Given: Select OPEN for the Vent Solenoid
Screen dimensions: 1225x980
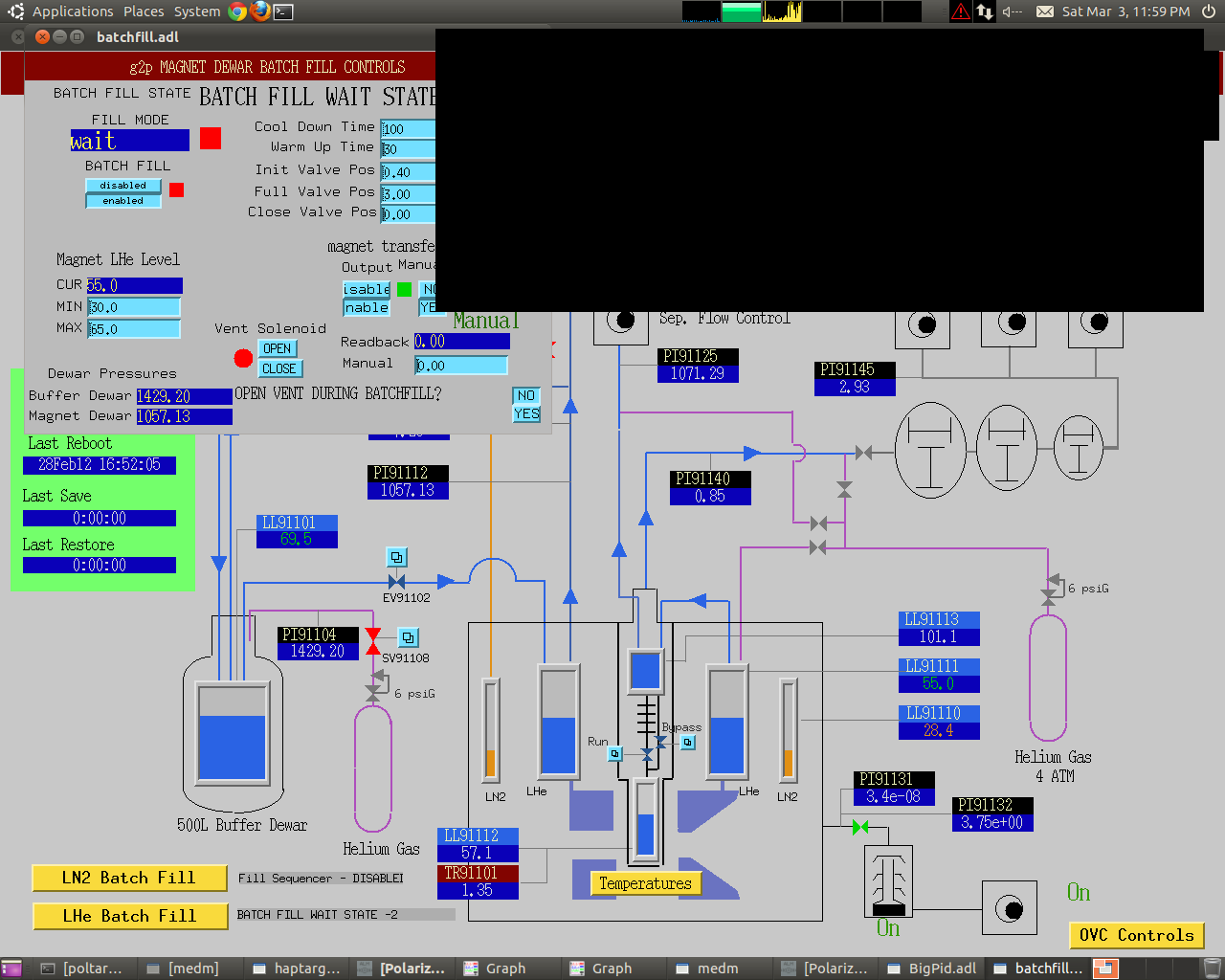Looking at the screenshot, I should [x=278, y=349].
